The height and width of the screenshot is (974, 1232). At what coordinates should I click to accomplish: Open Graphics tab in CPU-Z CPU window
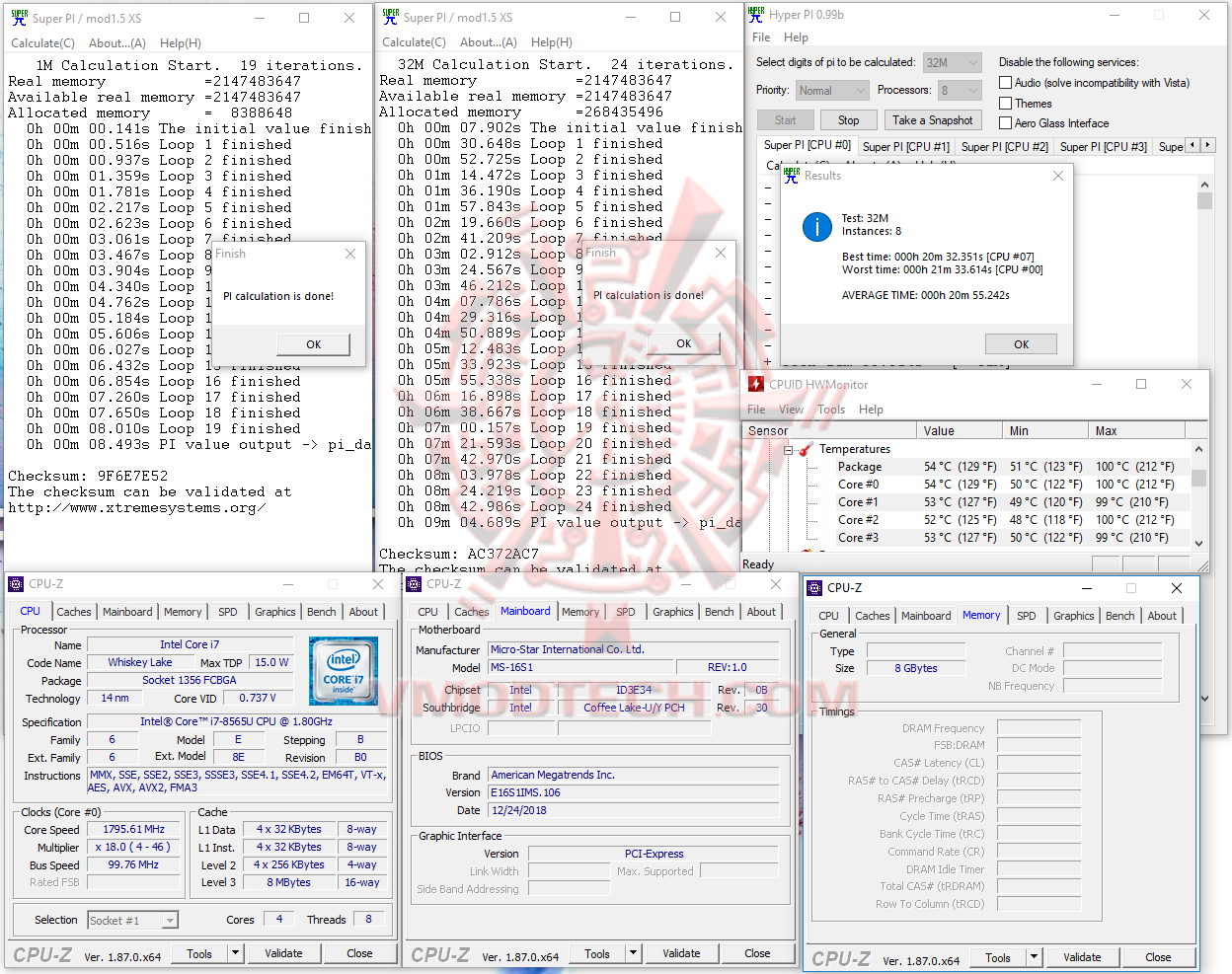click(x=275, y=612)
